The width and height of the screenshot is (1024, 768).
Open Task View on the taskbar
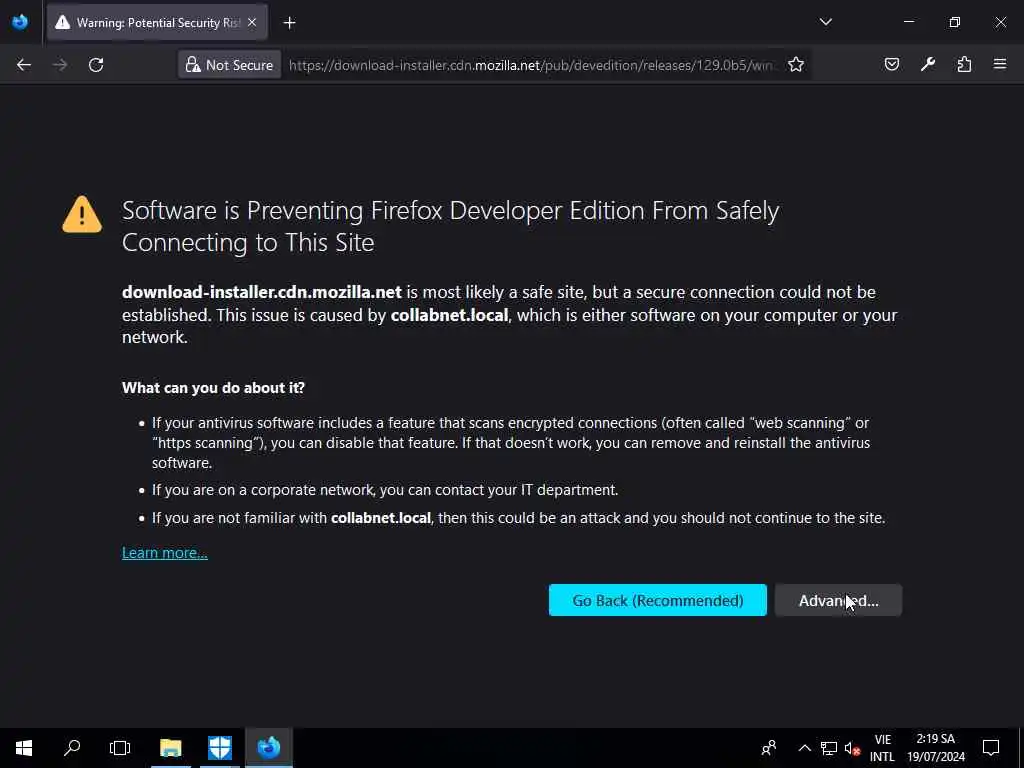pos(120,748)
